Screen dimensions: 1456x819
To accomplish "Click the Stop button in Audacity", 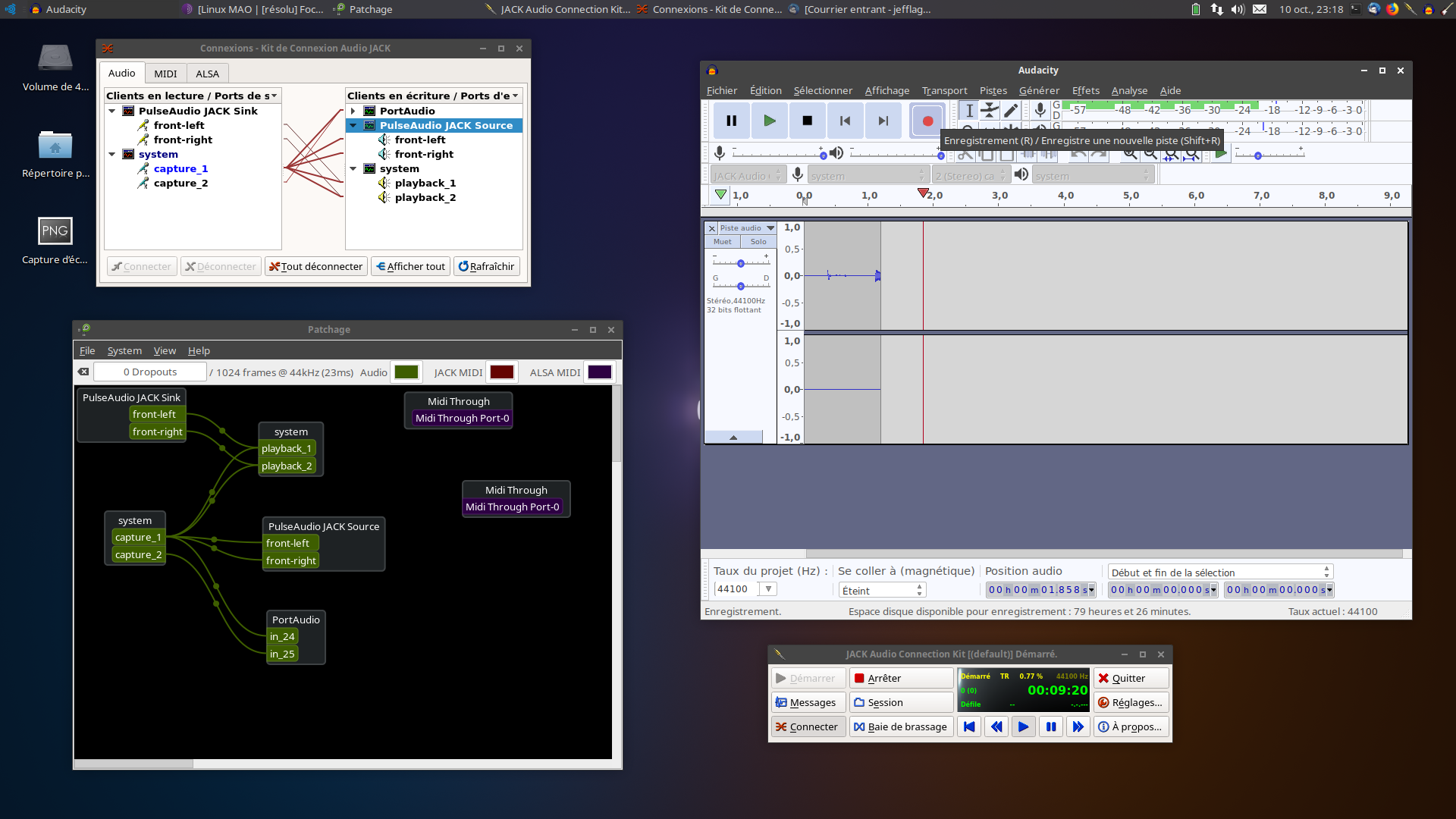I will coord(807,121).
